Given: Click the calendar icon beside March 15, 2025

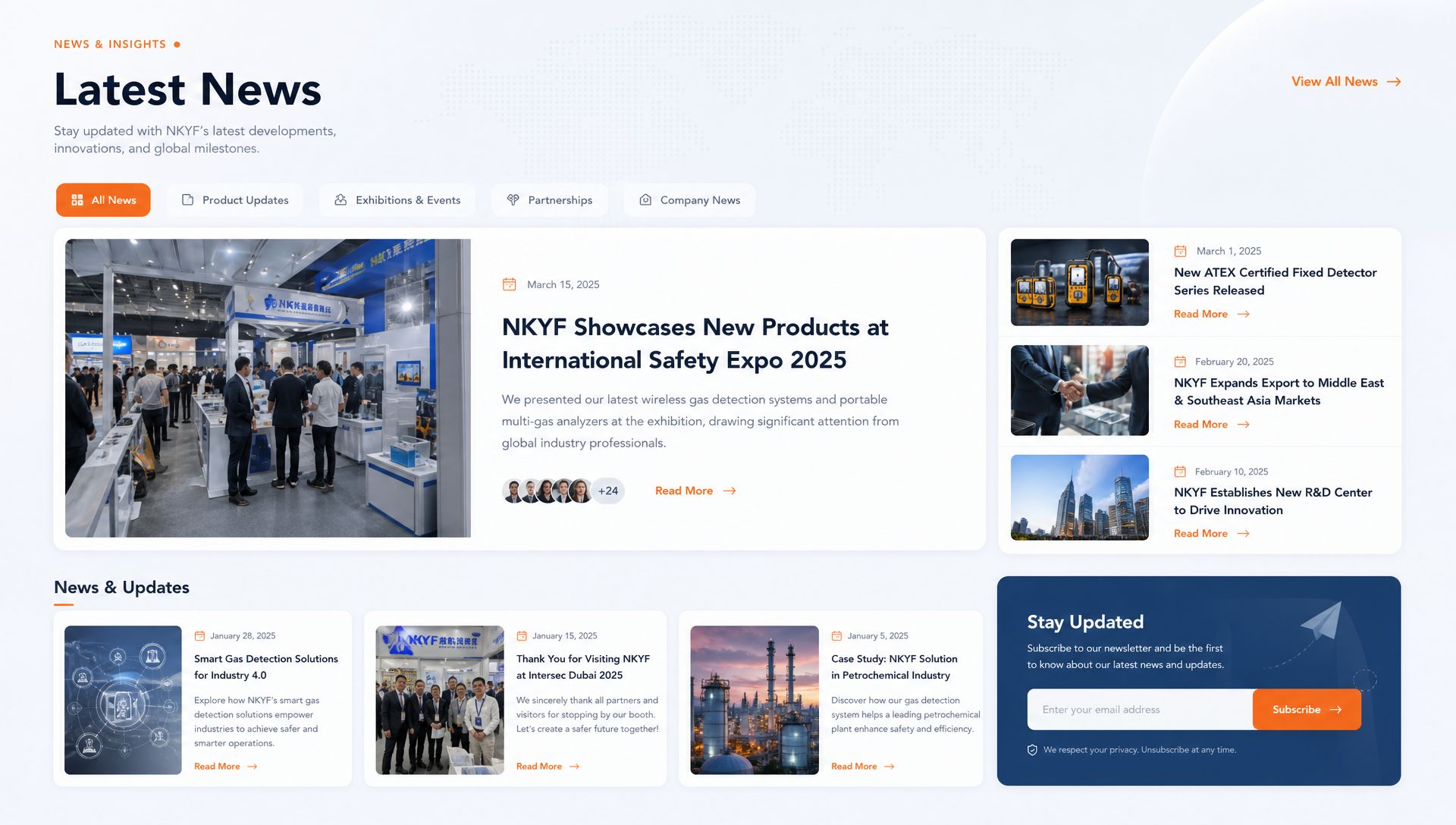Looking at the screenshot, I should (510, 284).
